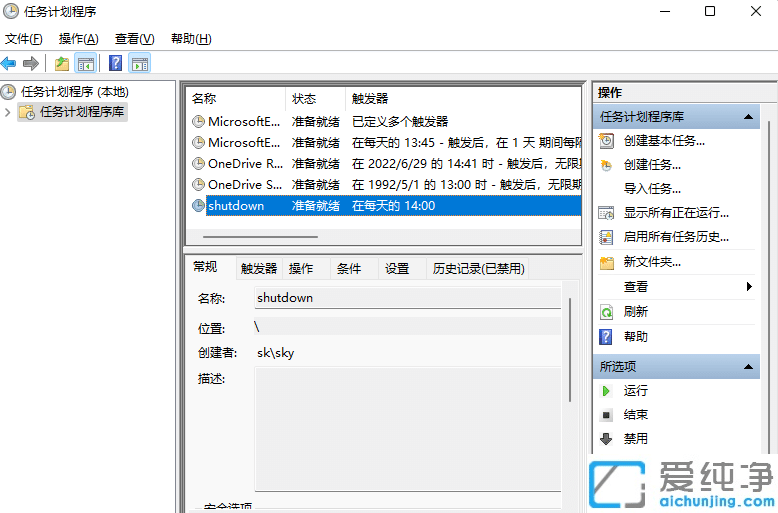Sort by the 触发器 column header
The image size is (778, 513).
click(463, 99)
